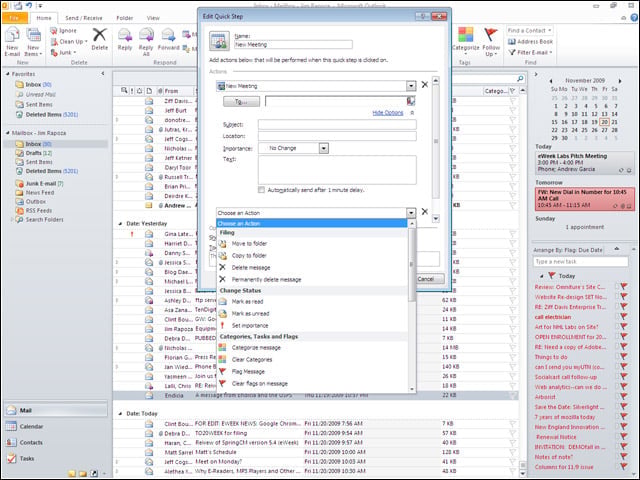Collapse the Date: Yesterday group

pyautogui.click(x=120, y=224)
